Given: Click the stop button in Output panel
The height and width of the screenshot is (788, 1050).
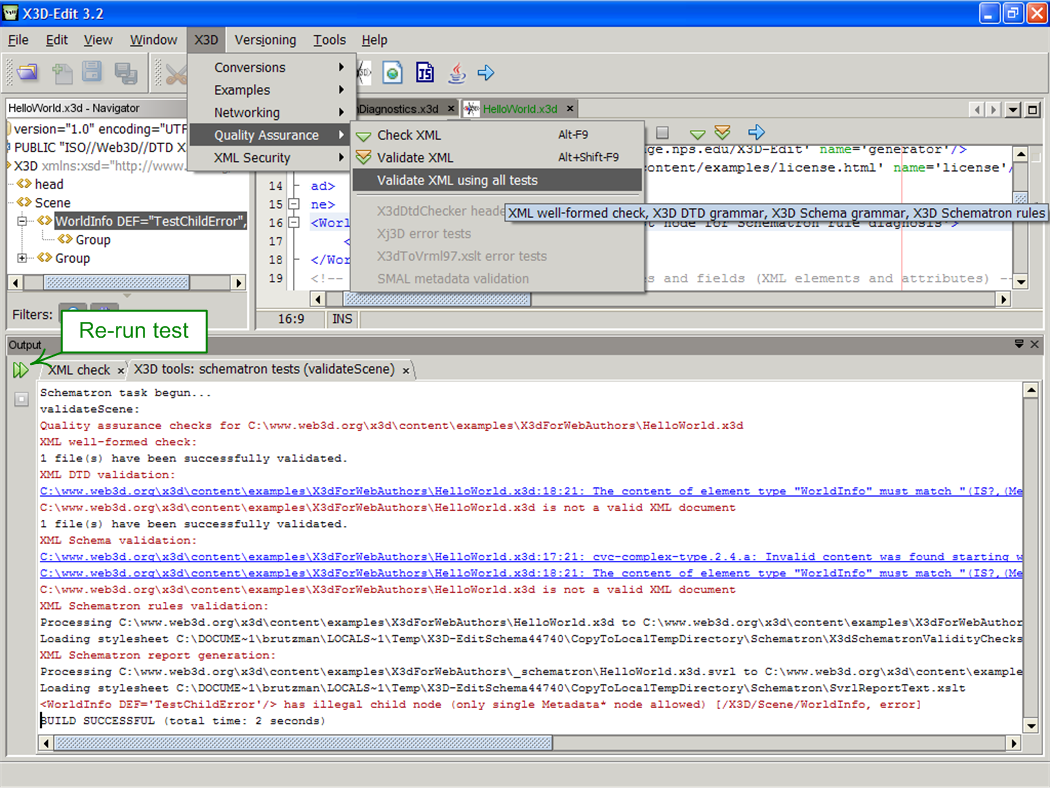Looking at the screenshot, I should click(x=21, y=399).
